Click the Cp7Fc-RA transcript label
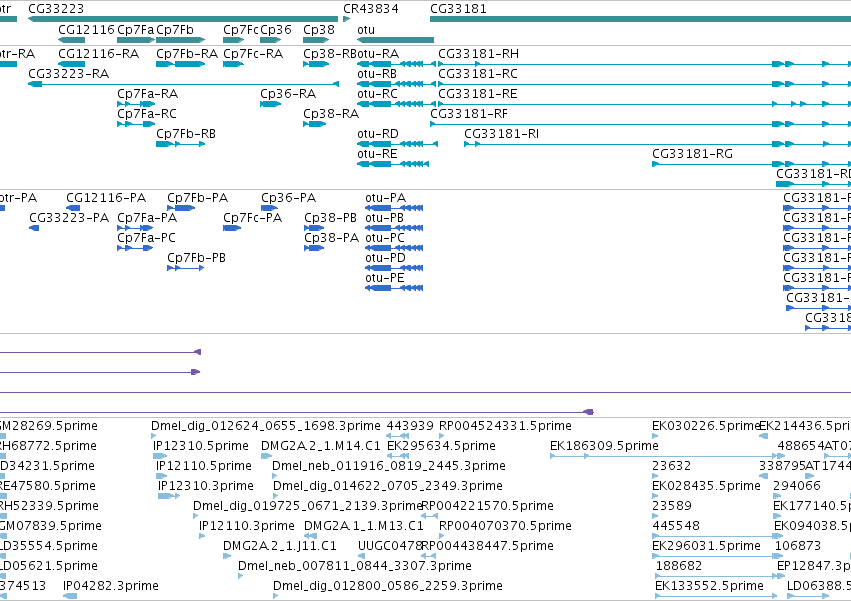The height and width of the screenshot is (601, 851). click(253, 54)
